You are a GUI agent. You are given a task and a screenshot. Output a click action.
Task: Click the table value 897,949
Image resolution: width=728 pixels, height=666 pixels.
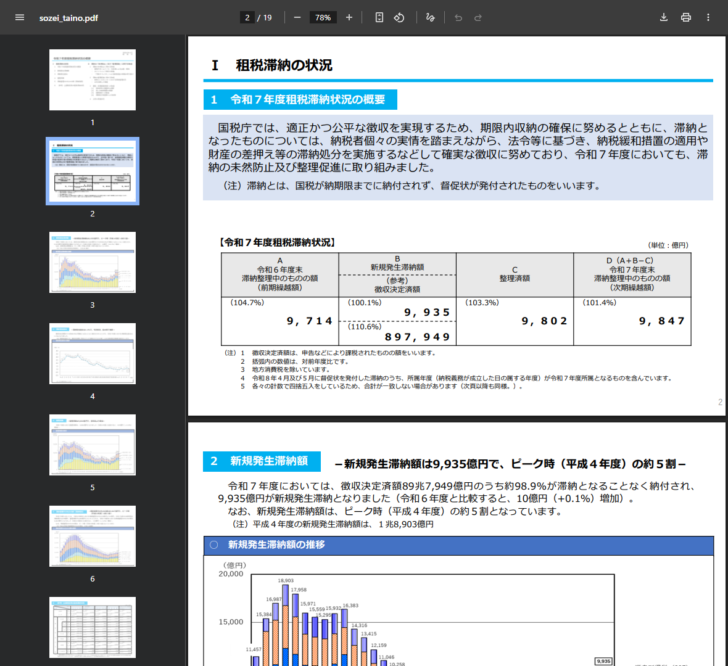point(417,337)
